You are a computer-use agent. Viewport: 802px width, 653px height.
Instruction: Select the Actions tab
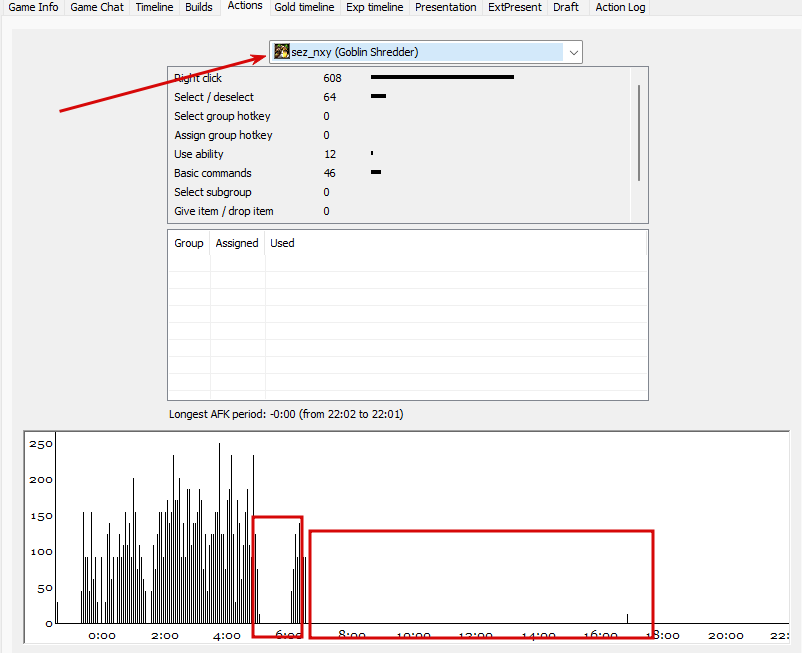click(x=245, y=6)
